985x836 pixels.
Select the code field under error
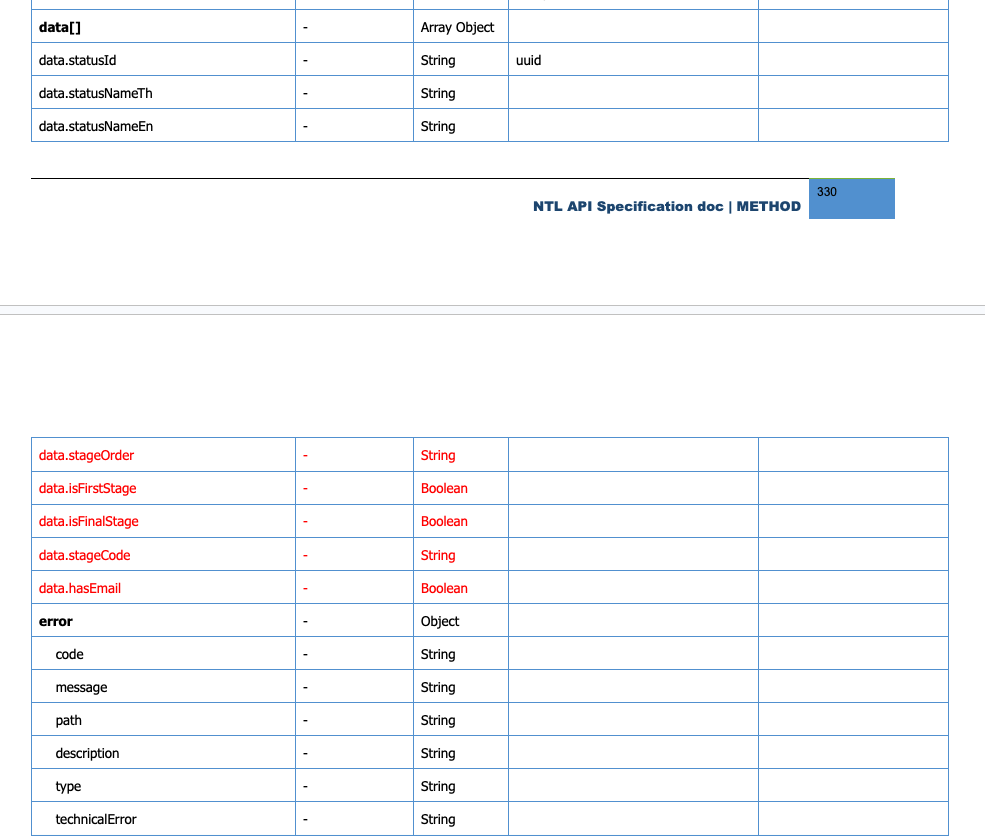(x=69, y=654)
